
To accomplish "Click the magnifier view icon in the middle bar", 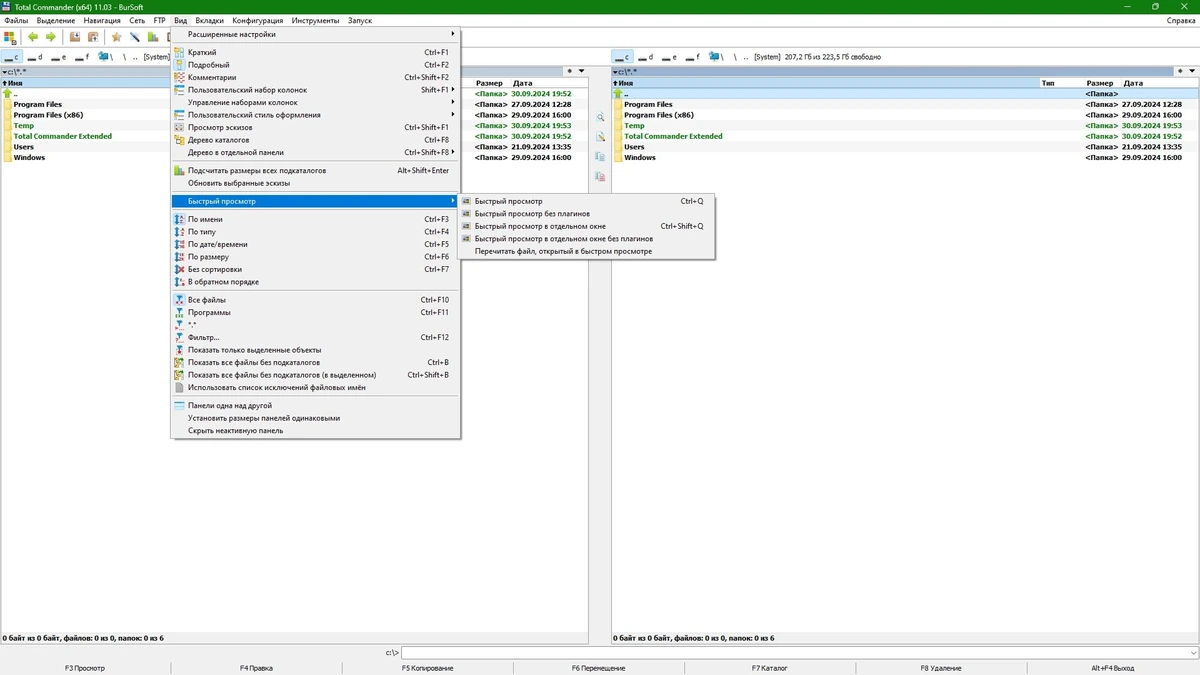I will click(x=600, y=117).
